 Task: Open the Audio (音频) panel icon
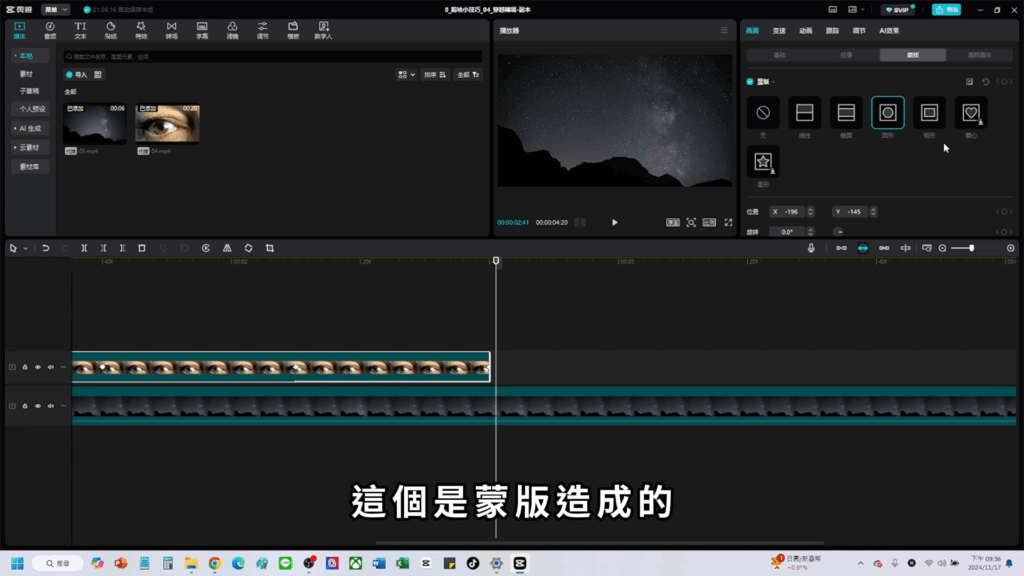click(x=50, y=30)
